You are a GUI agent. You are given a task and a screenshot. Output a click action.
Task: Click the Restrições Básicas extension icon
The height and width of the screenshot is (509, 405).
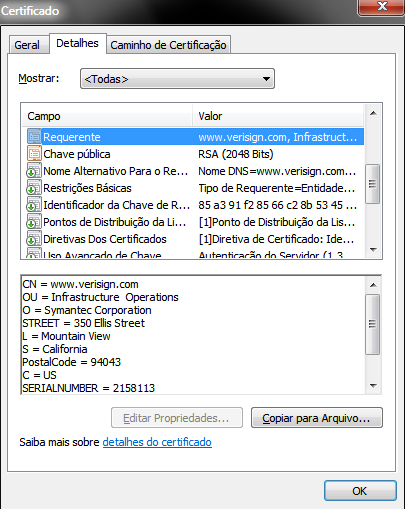[x=34, y=188]
